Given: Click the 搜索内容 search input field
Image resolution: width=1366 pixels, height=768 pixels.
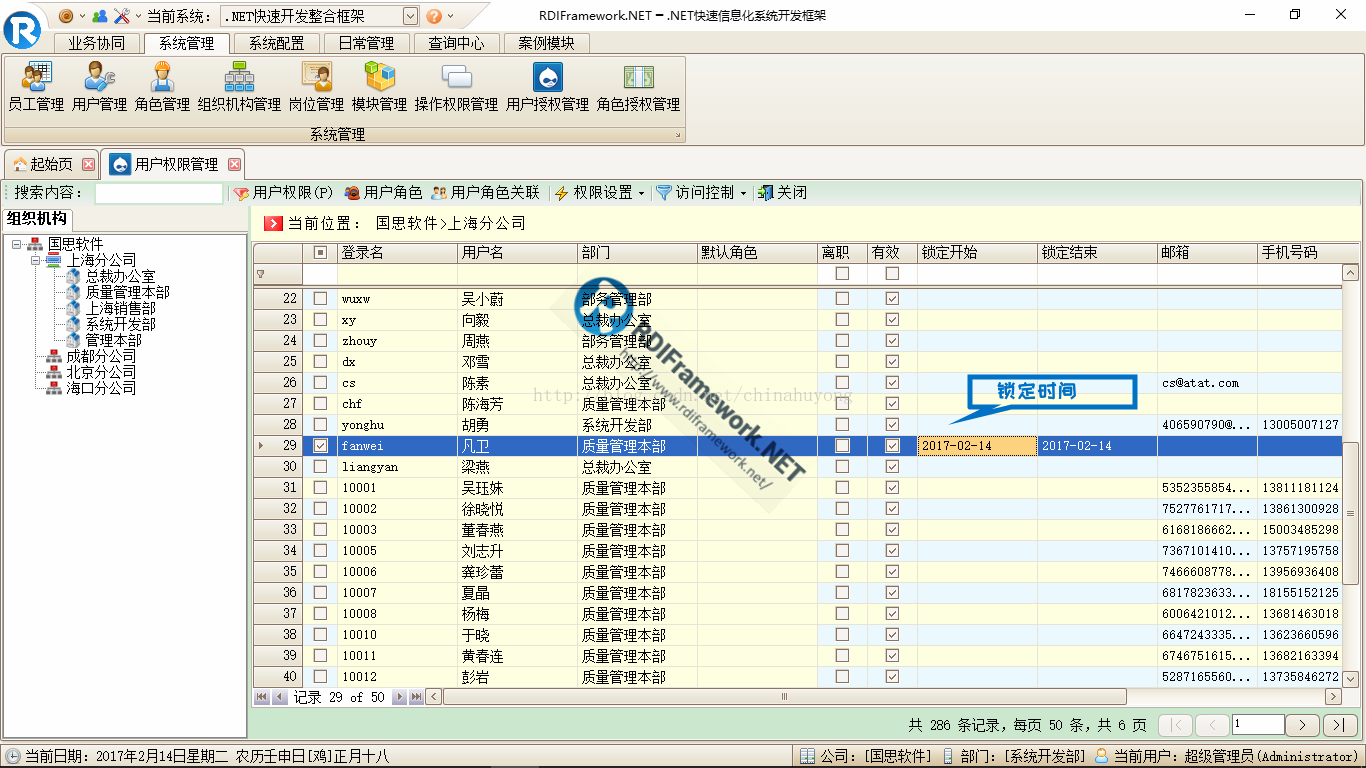Looking at the screenshot, I should tap(159, 193).
